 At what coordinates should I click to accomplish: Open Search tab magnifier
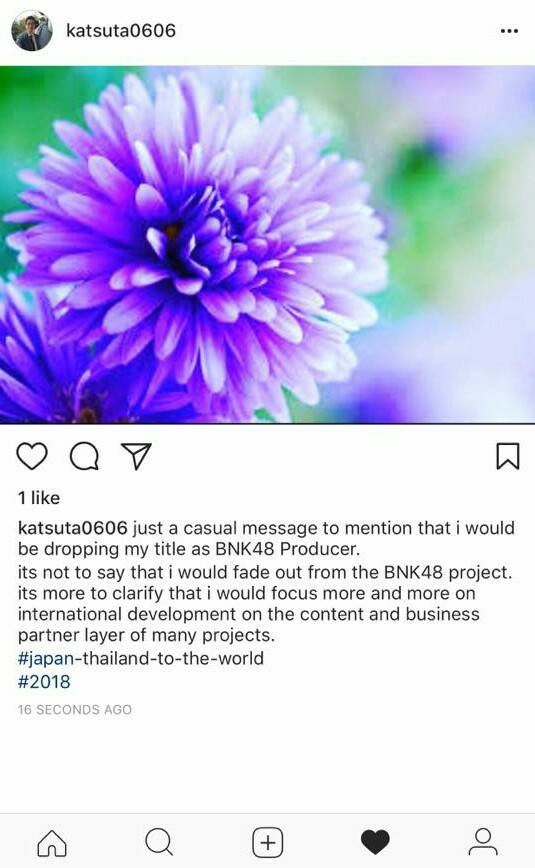159,842
